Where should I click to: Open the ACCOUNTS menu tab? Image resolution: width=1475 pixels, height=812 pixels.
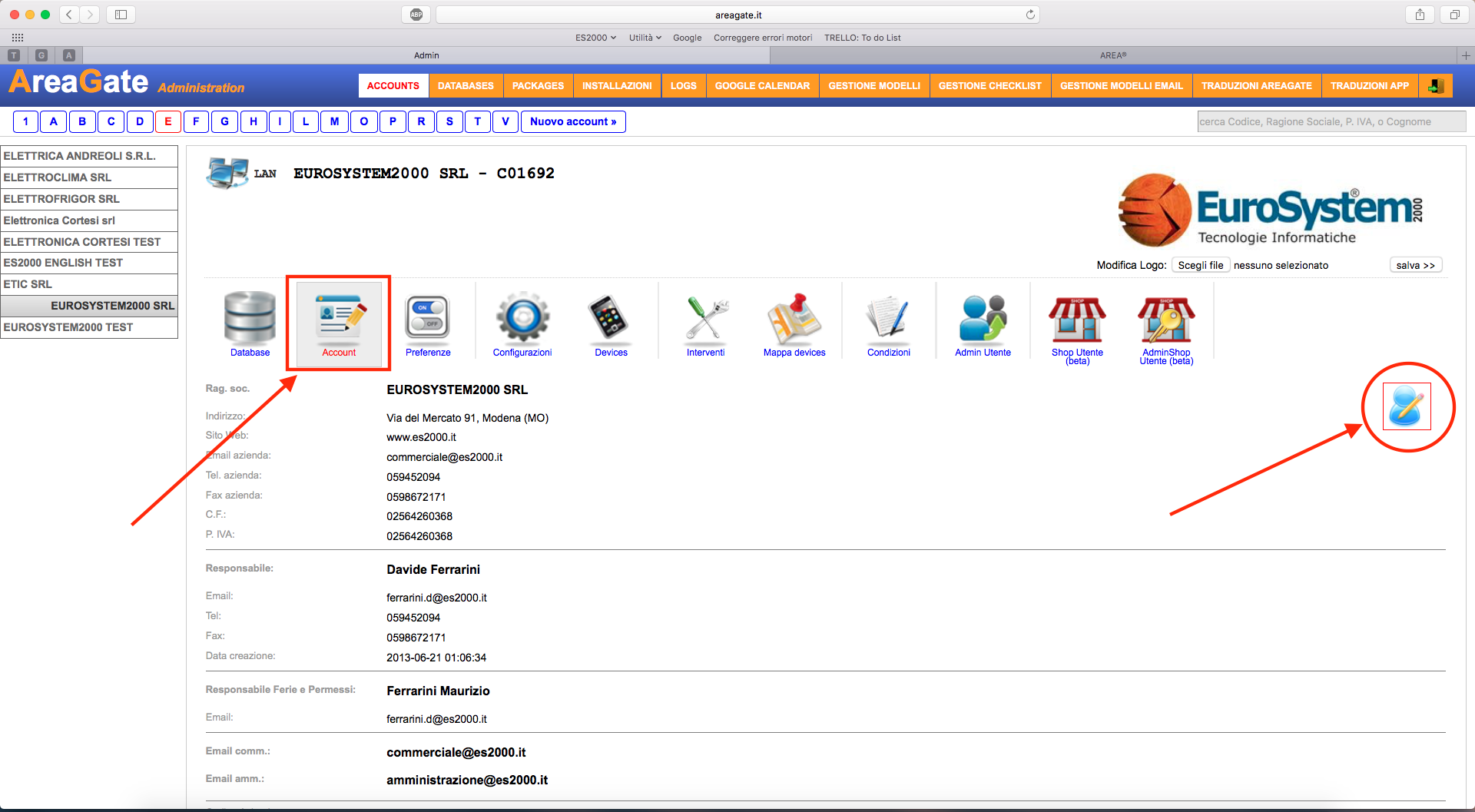tap(393, 86)
